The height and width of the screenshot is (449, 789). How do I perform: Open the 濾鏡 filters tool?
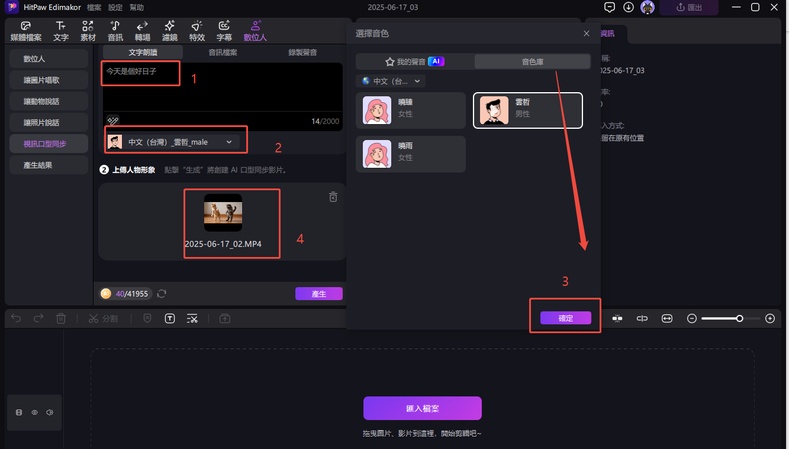169,29
